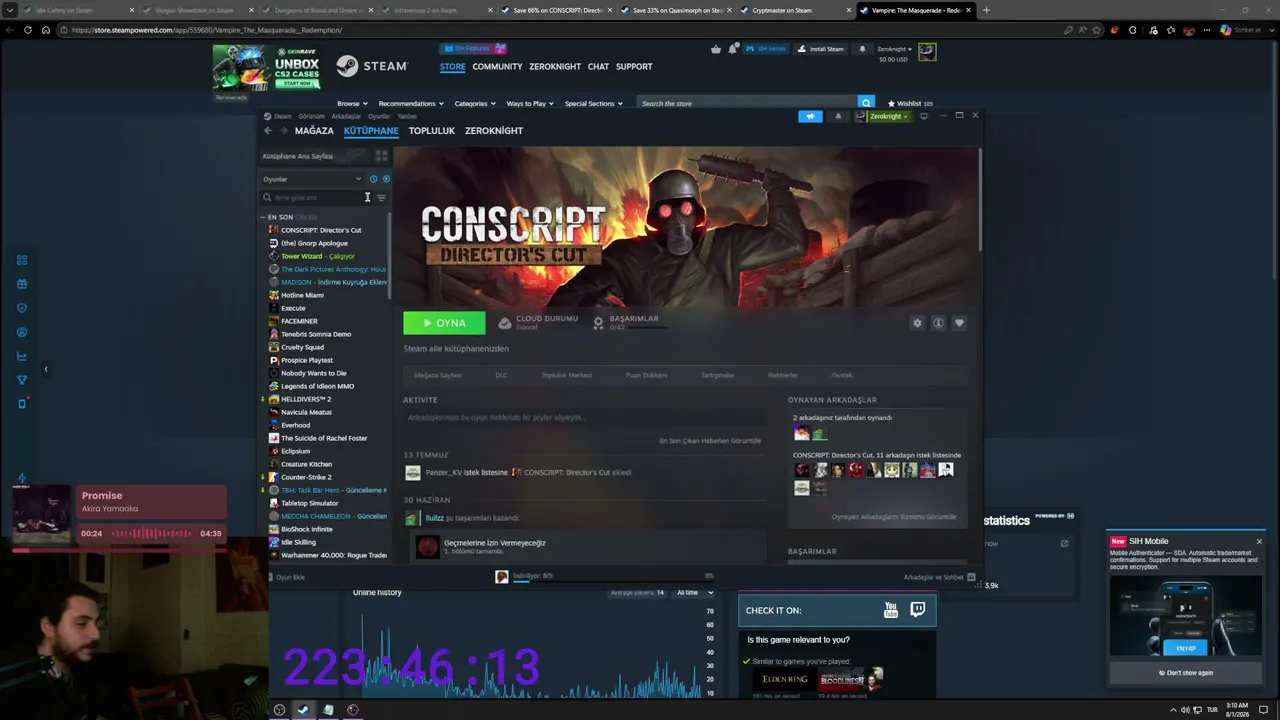The height and width of the screenshot is (720, 1280).
Task: Click Don't show again on SIH Mobile popup
Action: click(x=1185, y=673)
